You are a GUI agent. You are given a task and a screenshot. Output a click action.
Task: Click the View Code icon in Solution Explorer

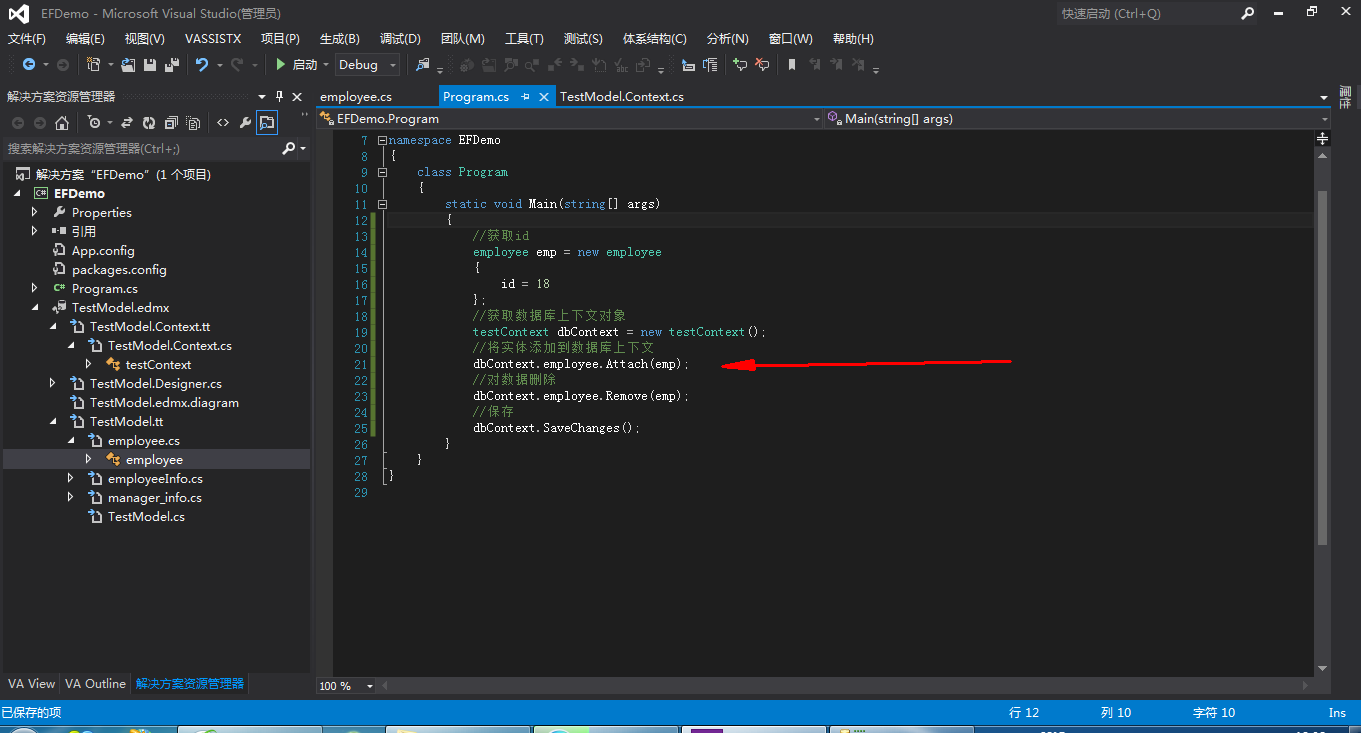223,123
